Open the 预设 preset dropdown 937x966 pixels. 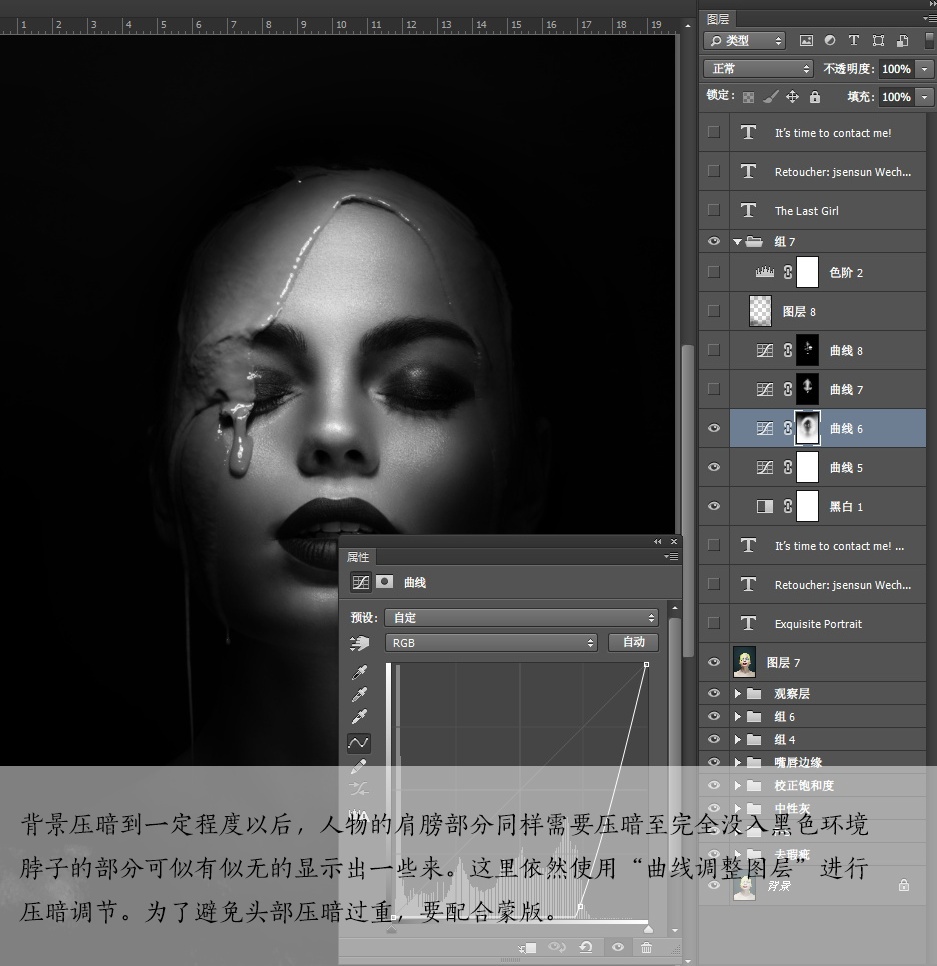(x=521, y=617)
